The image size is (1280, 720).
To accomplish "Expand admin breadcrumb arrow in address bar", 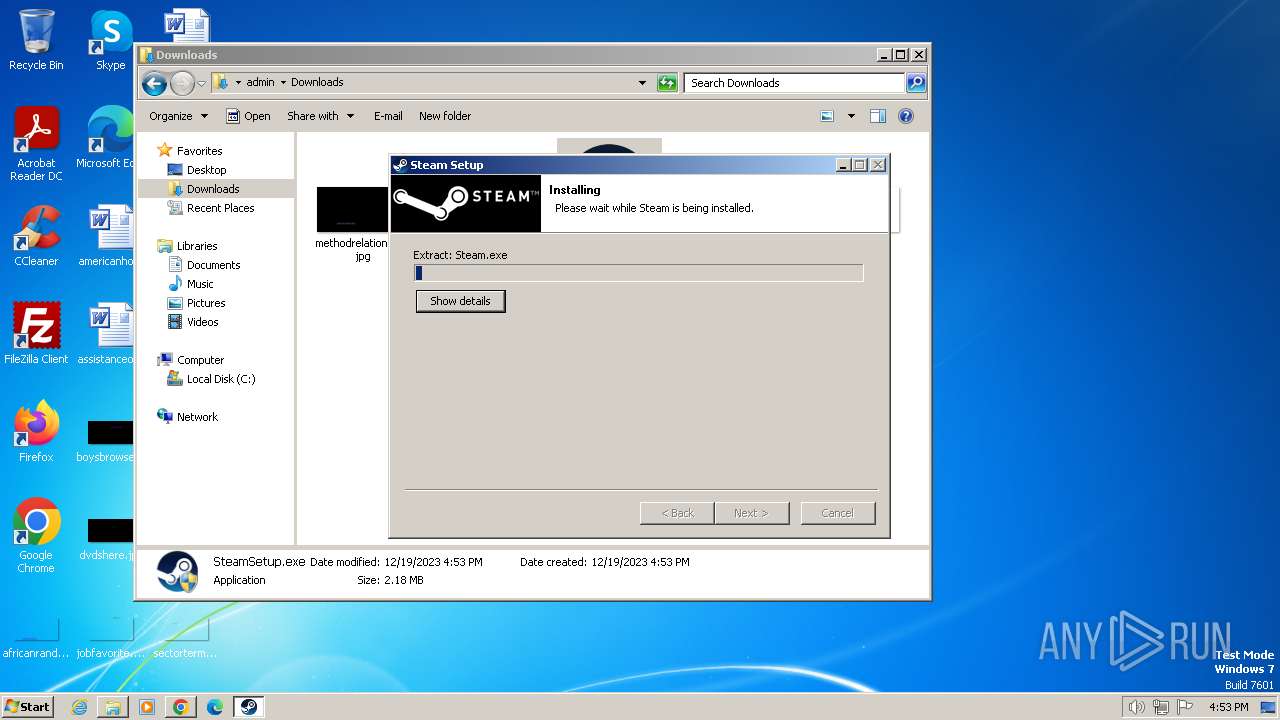I will pyautogui.click(x=283, y=83).
